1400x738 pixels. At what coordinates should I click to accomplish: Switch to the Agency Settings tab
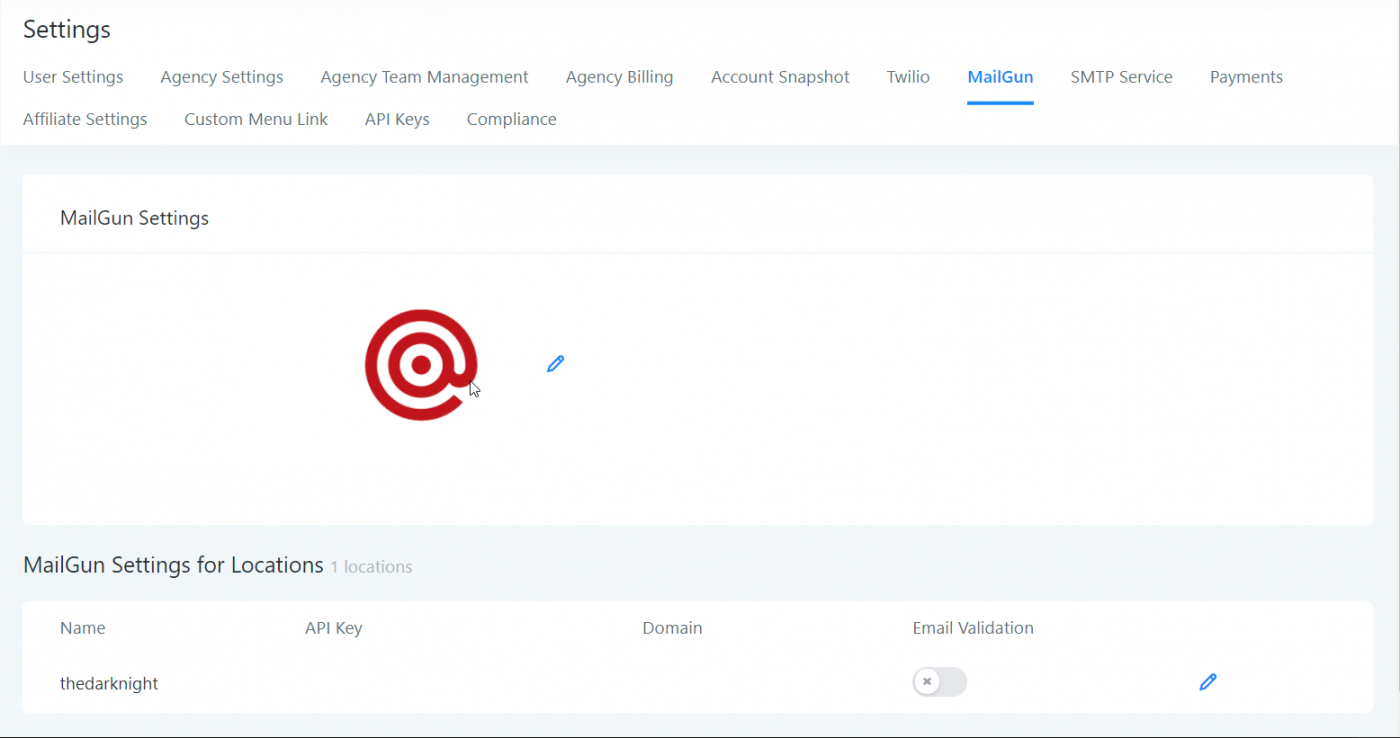click(x=222, y=77)
